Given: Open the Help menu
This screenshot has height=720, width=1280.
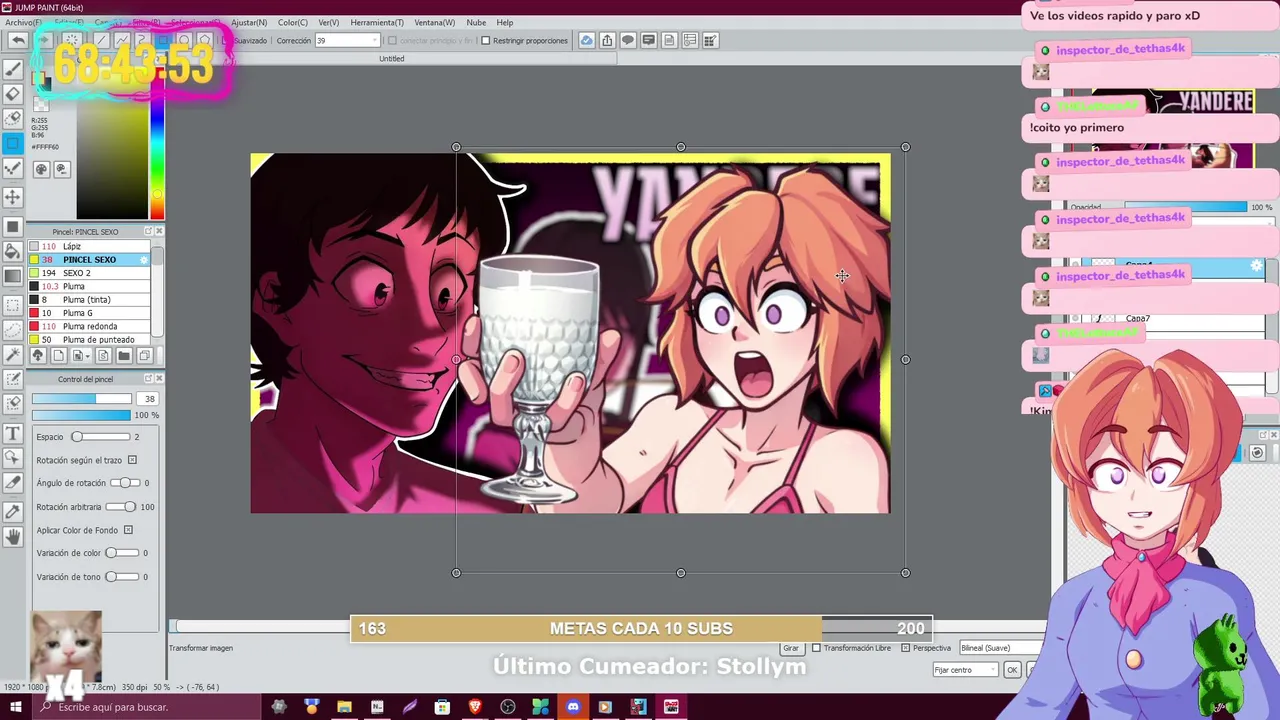Looking at the screenshot, I should tap(505, 22).
